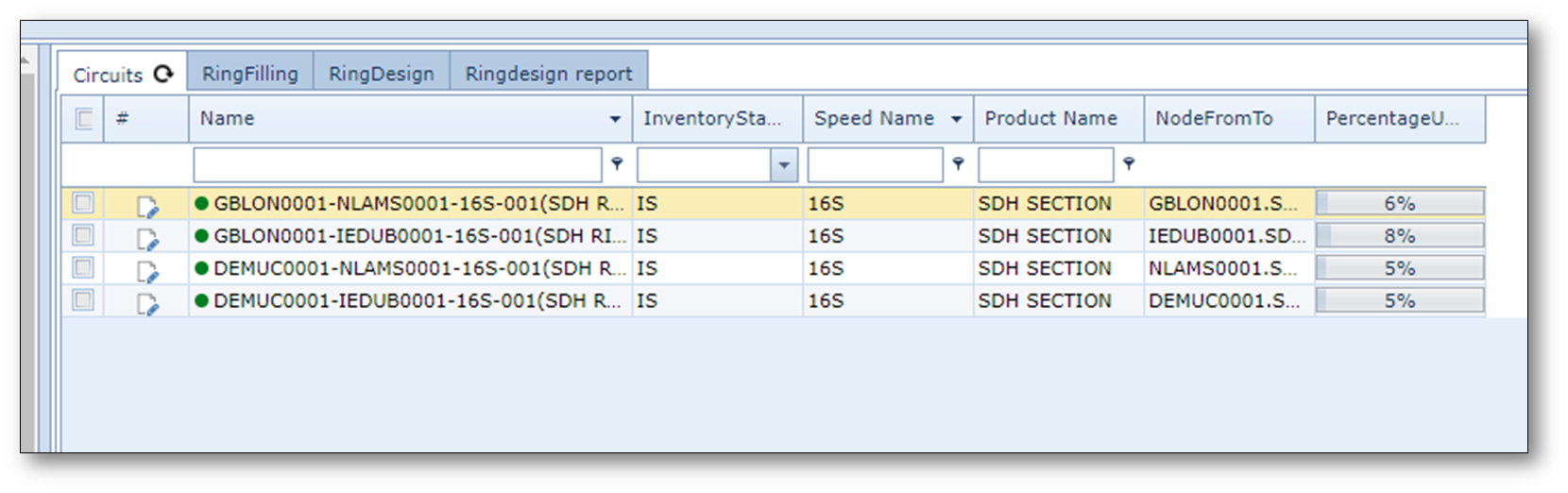Click the Product Name filter funnel icon
The image size is (1568, 493).
click(x=1129, y=164)
